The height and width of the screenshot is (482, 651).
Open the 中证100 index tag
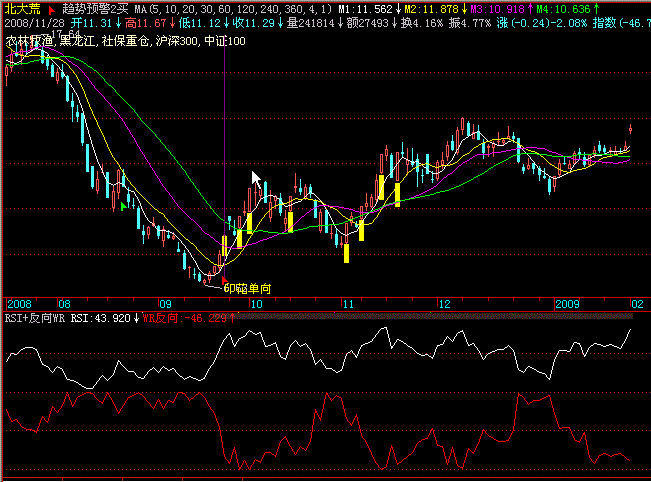225,41
